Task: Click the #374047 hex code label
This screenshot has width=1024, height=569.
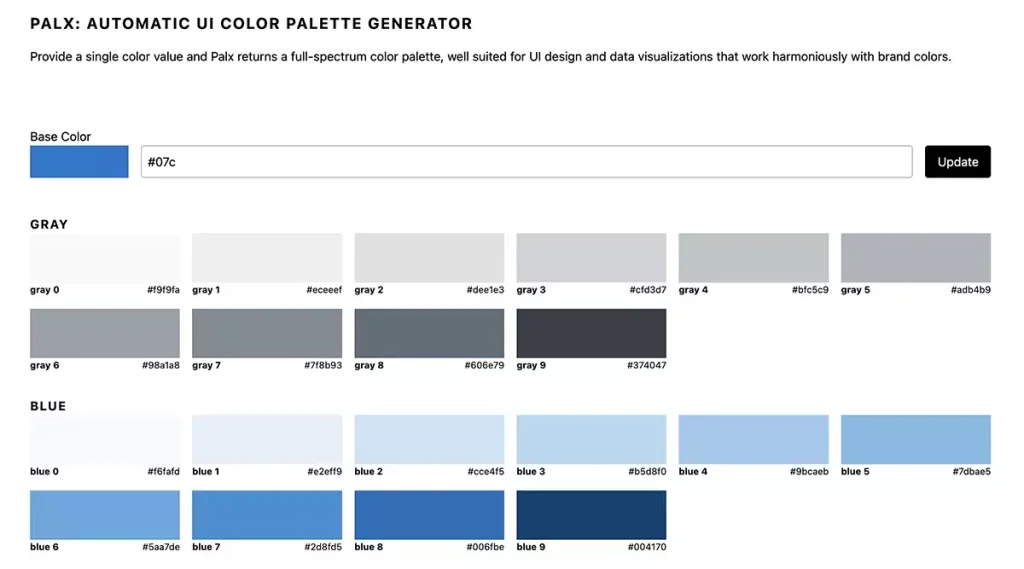Action: (647, 366)
